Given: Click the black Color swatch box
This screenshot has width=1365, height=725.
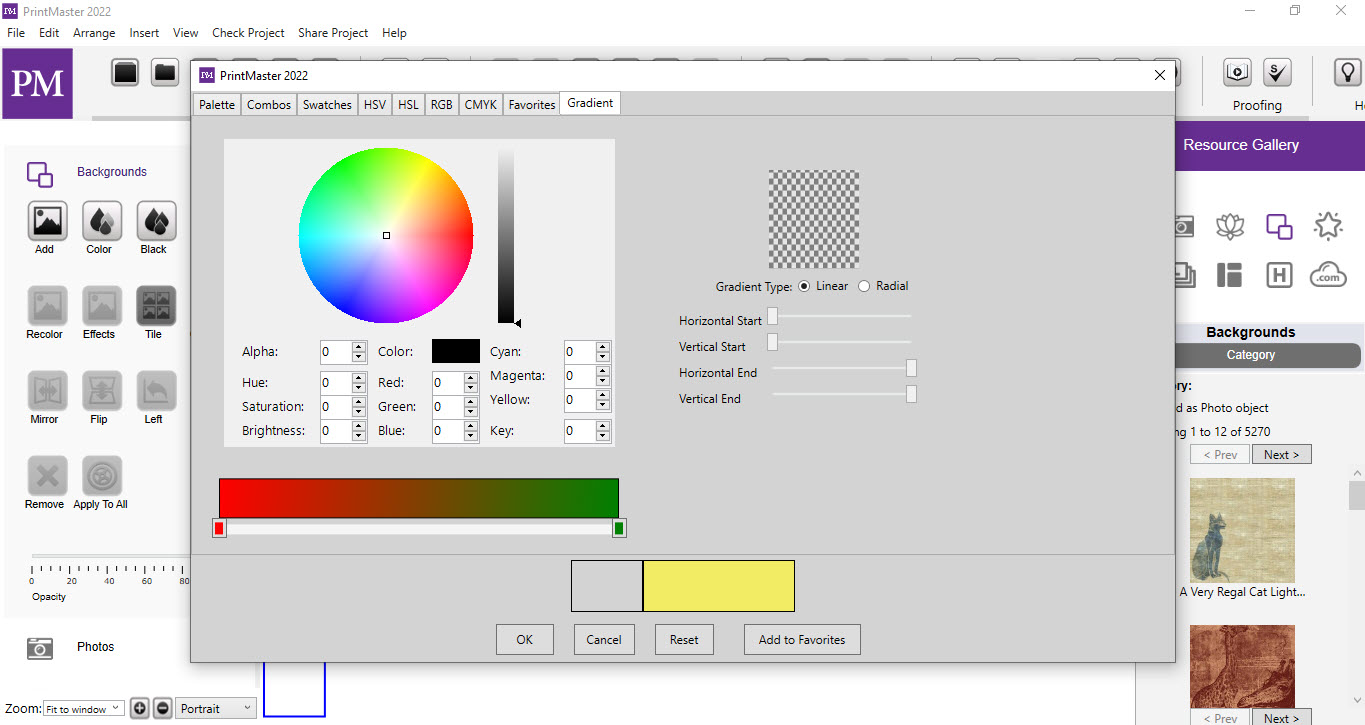Looking at the screenshot, I should (456, 351).
